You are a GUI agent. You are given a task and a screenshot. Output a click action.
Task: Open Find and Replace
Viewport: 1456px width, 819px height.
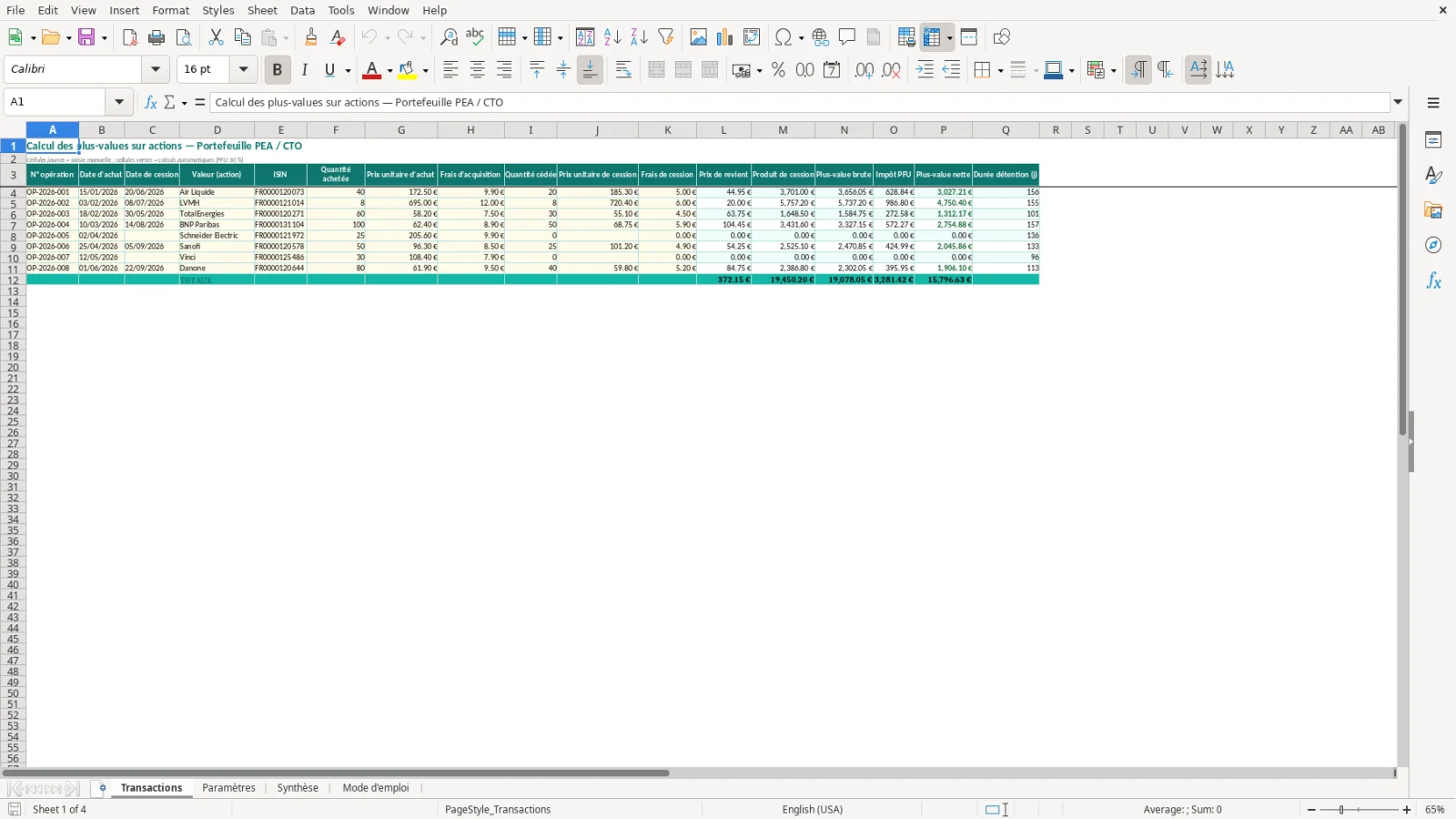[x=449, y=37]
